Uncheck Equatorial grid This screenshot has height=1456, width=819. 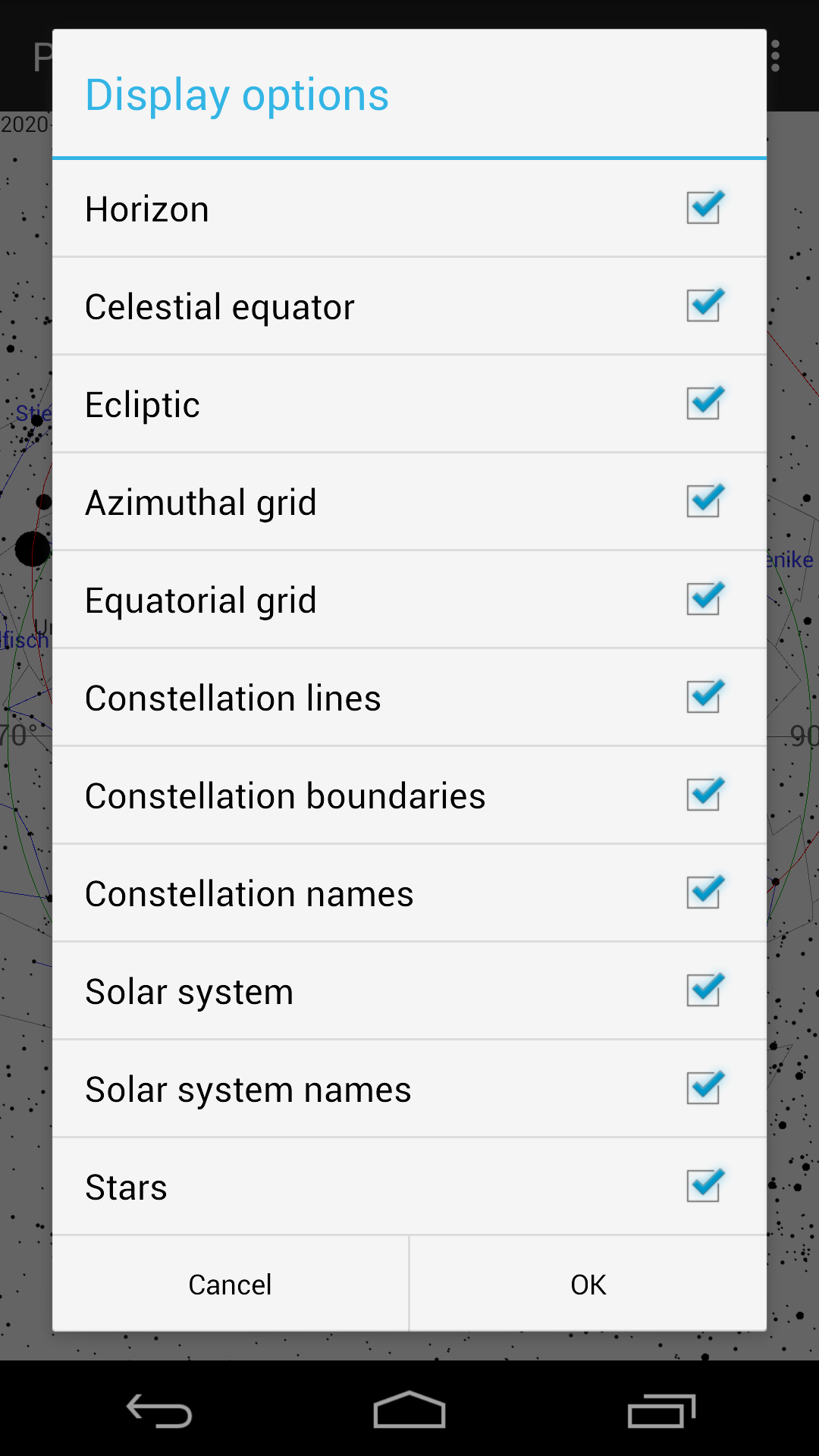(x=704, y=599)
